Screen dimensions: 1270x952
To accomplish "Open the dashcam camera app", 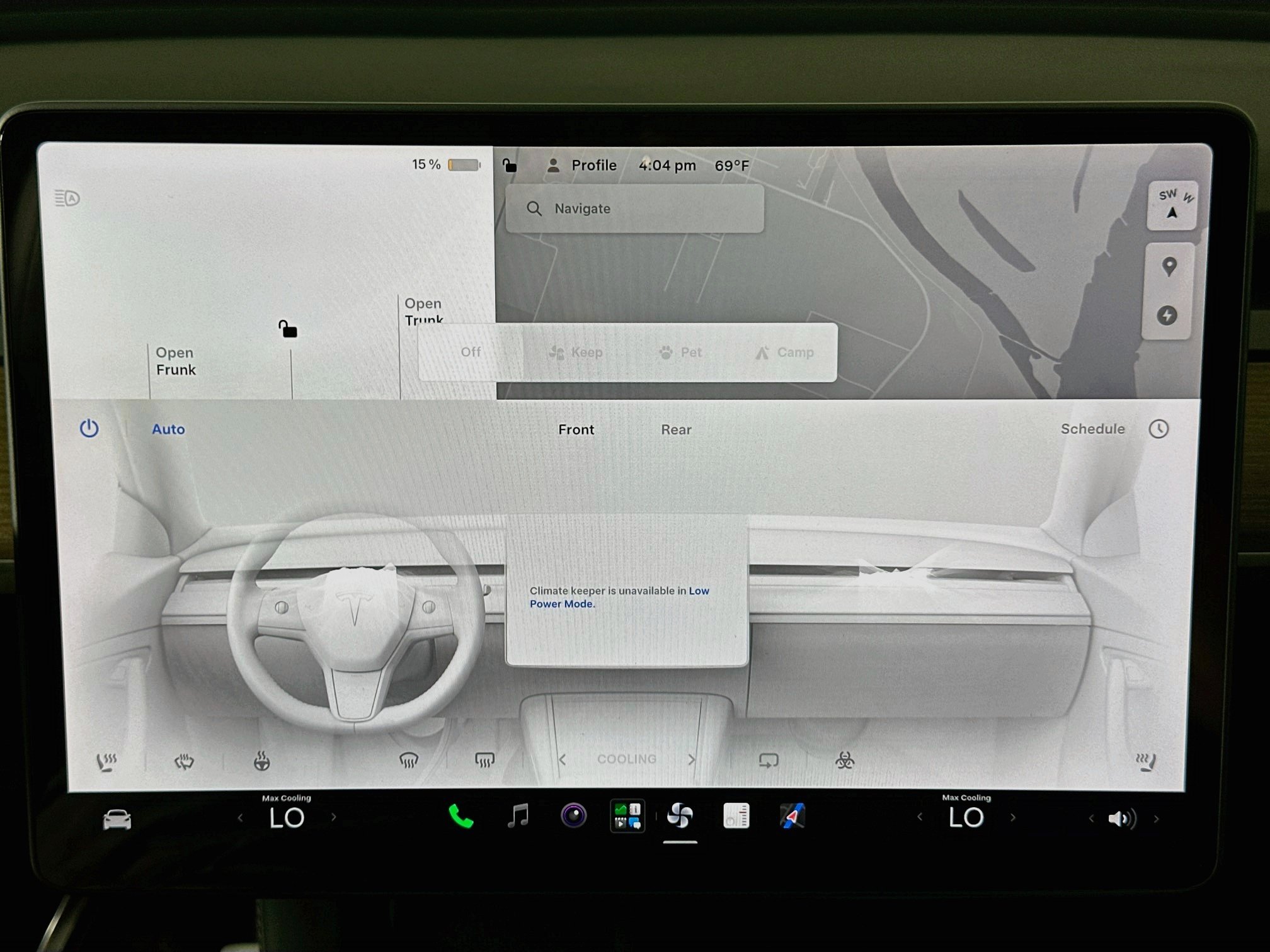I will pos(573,816).
